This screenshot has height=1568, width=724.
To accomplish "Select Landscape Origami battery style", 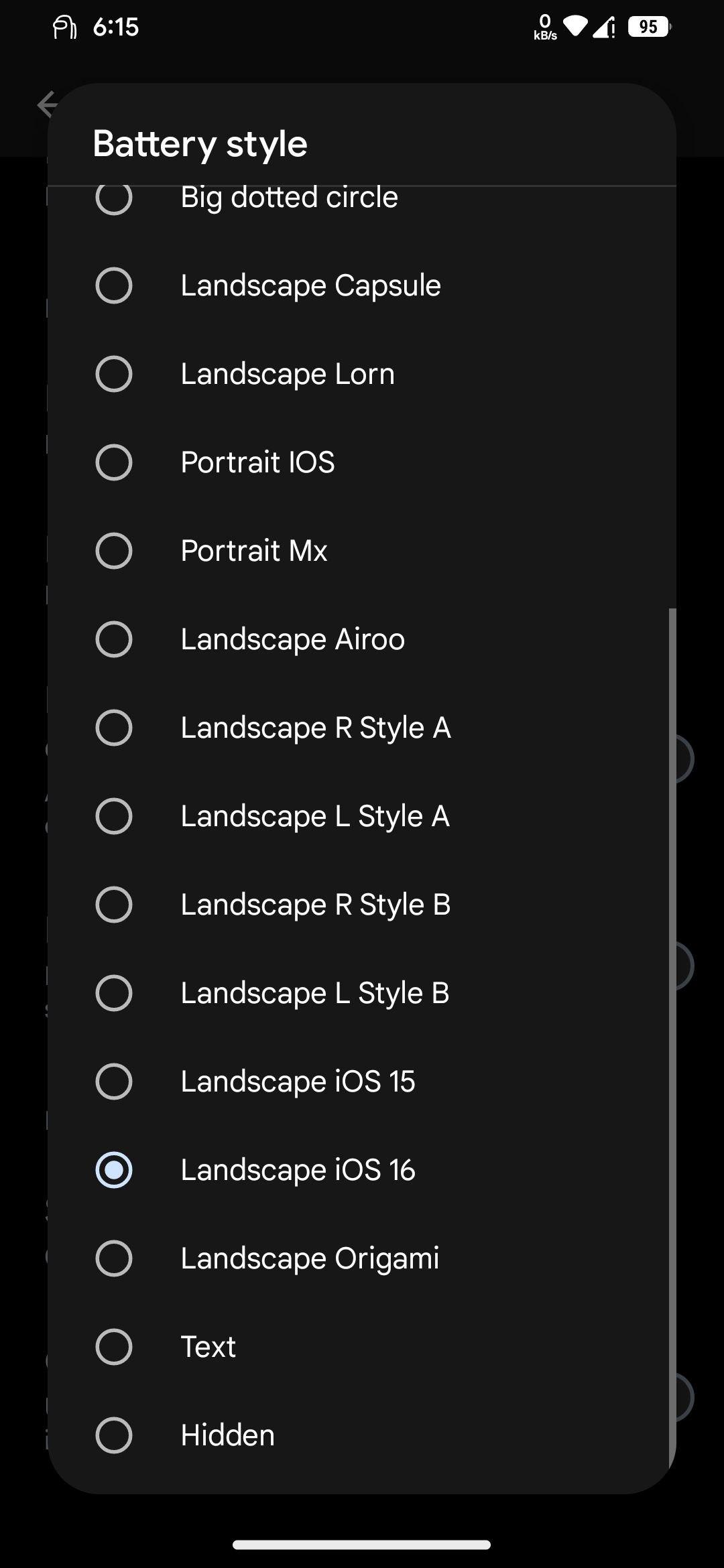I will 362,1258.
